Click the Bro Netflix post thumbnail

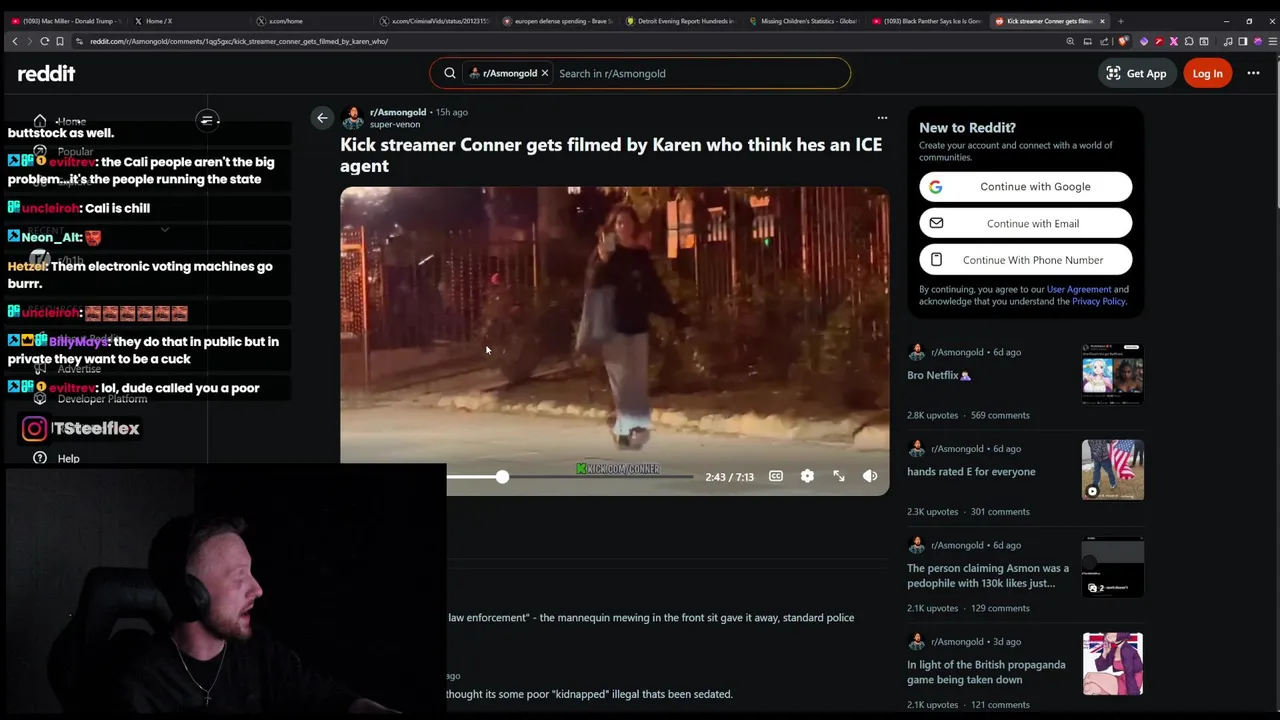pos(1112,373)
